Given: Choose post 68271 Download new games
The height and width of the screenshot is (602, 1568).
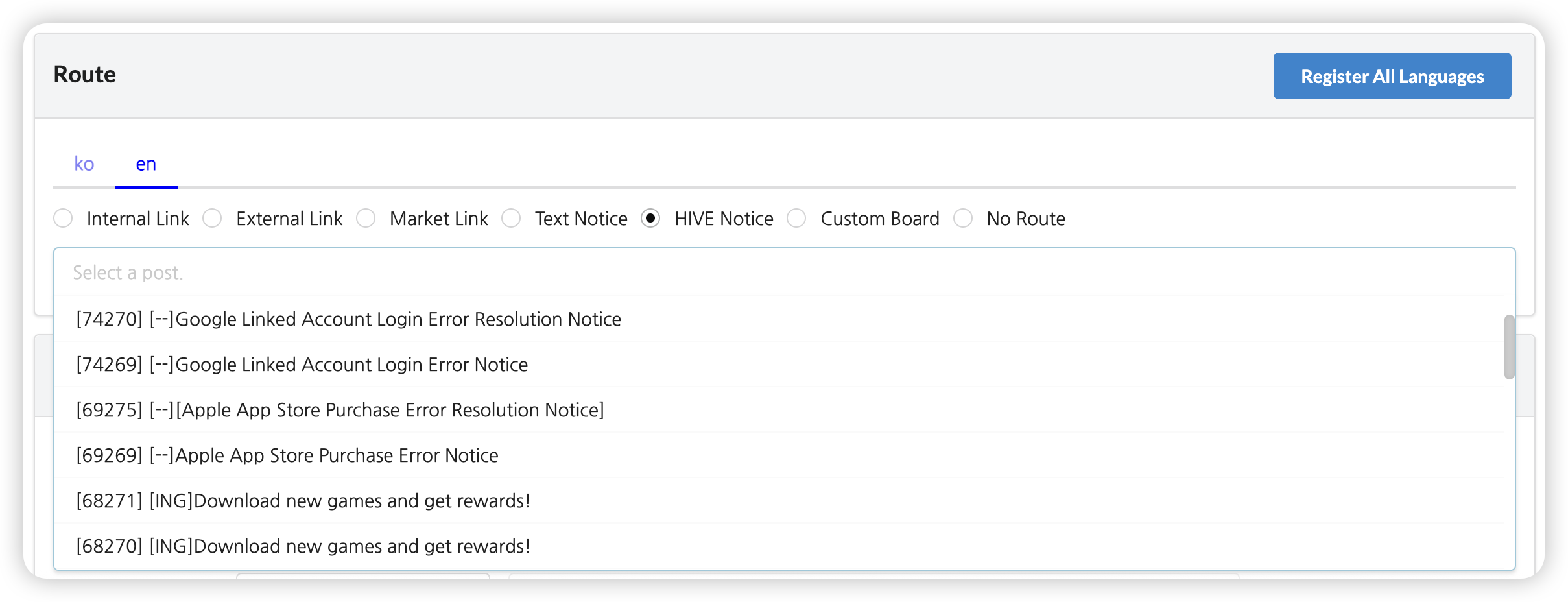Looking at the screenshot, I should (303, 501).
